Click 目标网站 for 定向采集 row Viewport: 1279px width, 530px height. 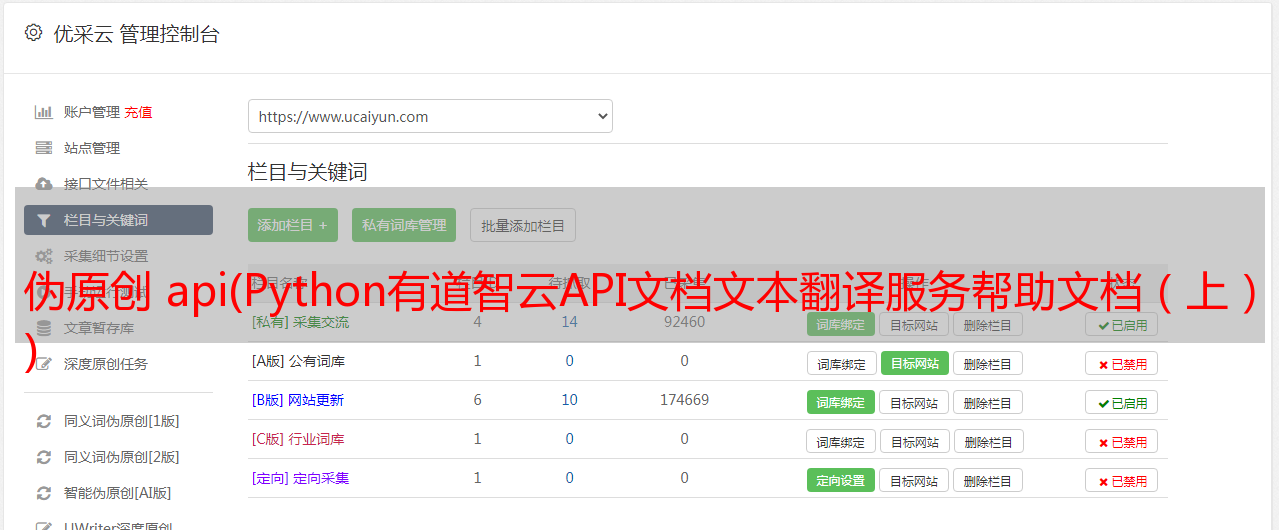[915, 481]
